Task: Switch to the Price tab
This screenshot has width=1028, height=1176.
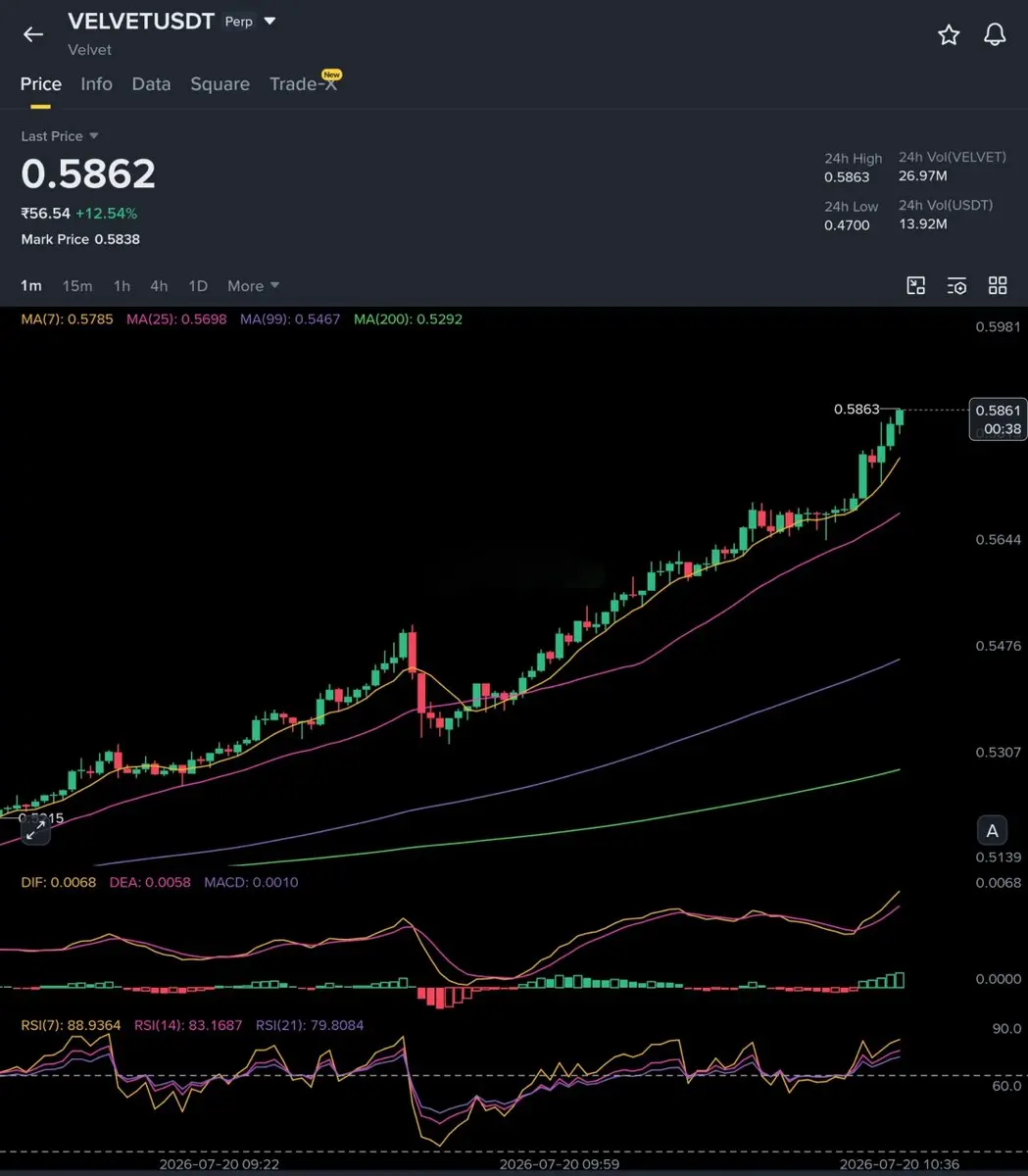Action: pos(41,84)
